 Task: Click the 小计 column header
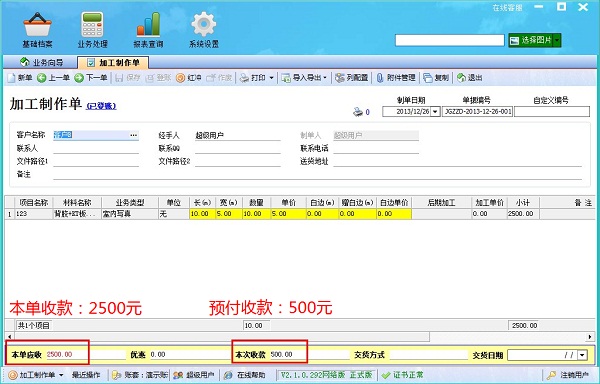[523, 203]
